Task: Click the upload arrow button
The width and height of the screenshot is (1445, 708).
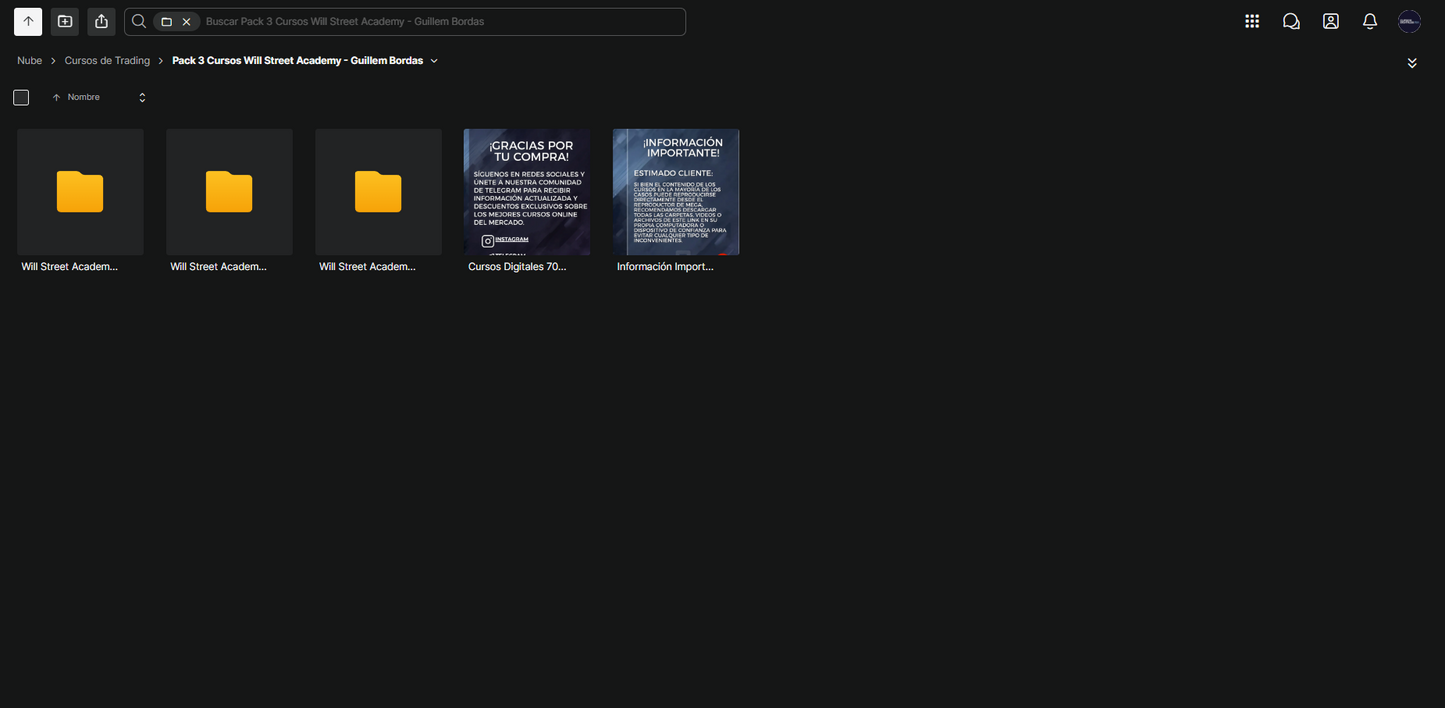Action: [28, 21]
